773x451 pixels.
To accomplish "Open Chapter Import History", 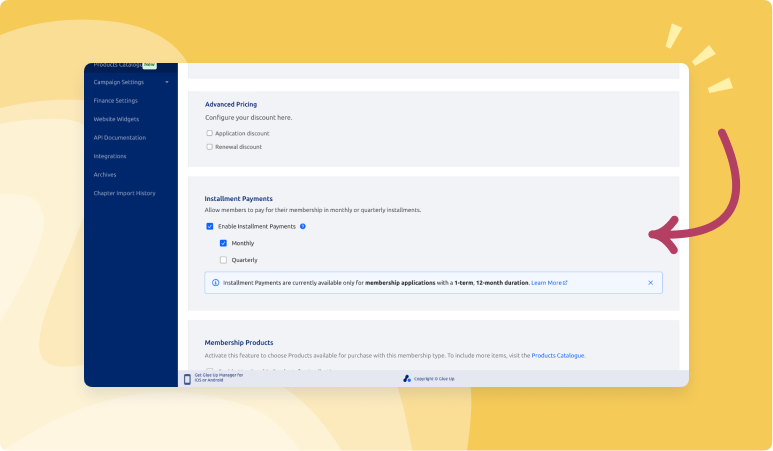I will point(124,193).
